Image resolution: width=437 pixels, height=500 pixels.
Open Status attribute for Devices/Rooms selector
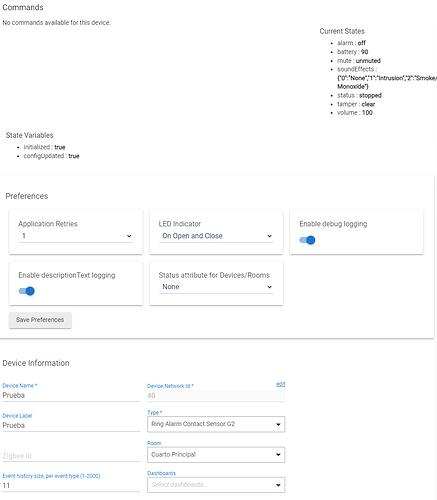[x=216, y=287]
